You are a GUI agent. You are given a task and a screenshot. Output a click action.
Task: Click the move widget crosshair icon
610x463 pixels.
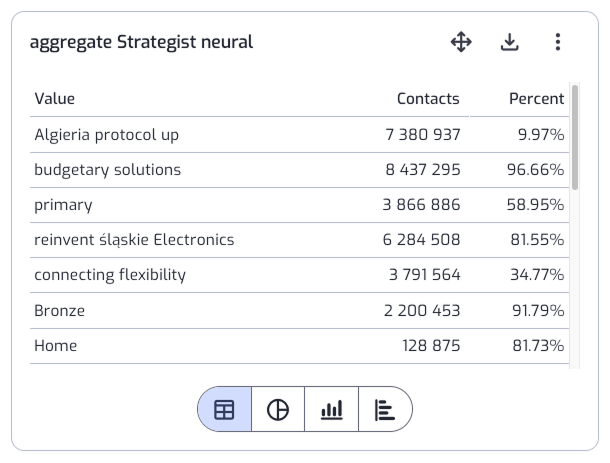461,42
